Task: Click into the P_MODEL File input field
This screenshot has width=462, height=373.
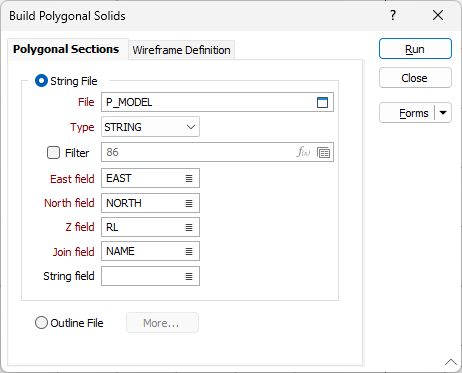Action: click(x=208, y=102)
